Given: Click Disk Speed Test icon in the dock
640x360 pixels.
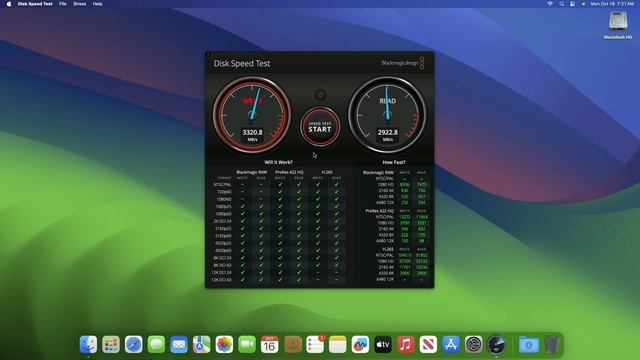Looking at the screenshot, I should click(496, 344).
